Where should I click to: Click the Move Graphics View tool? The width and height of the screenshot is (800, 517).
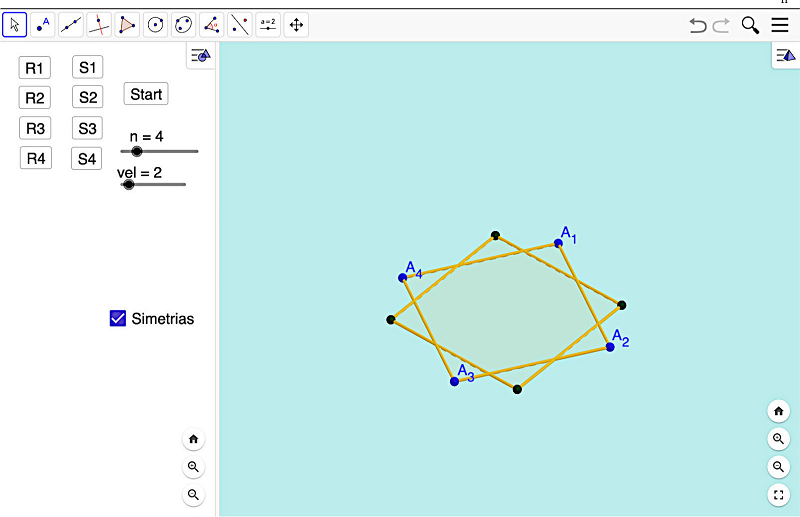(296, 25)
